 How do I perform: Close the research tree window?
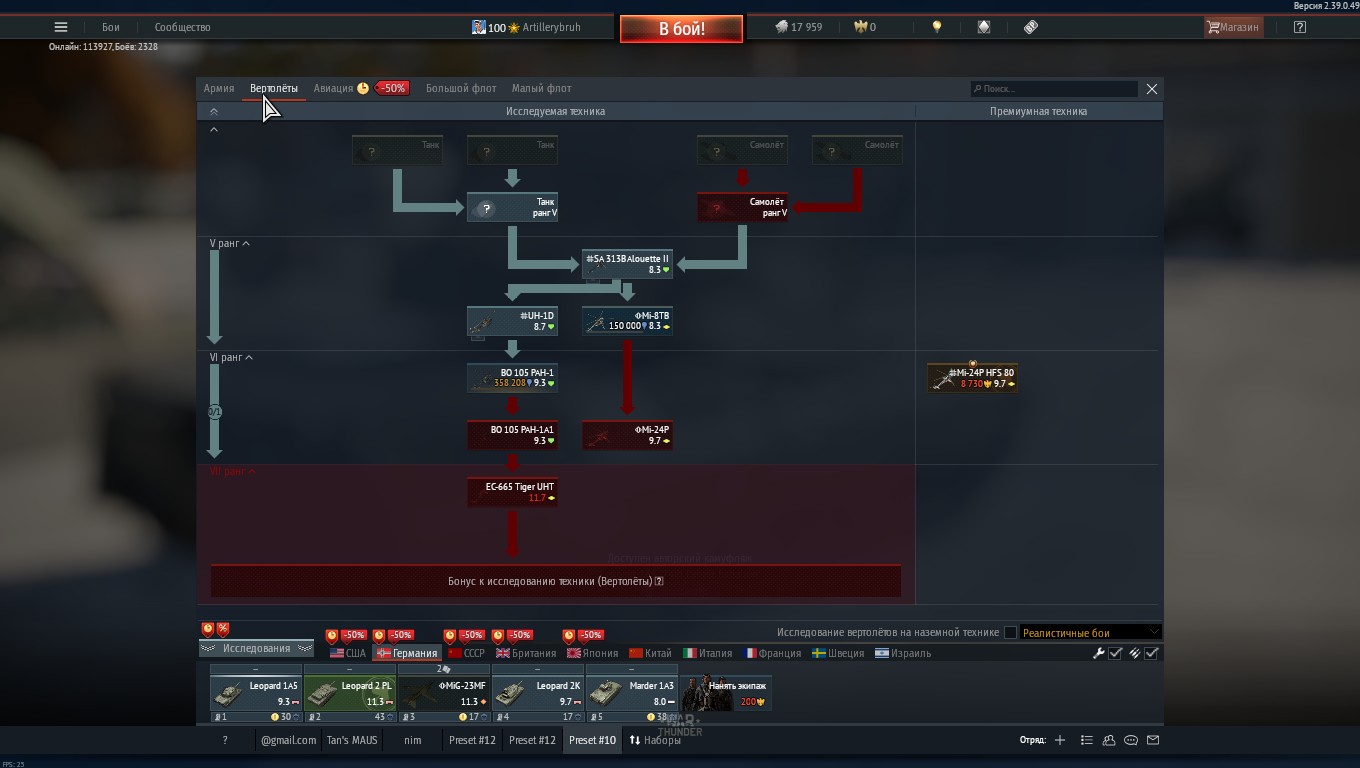1152,89
